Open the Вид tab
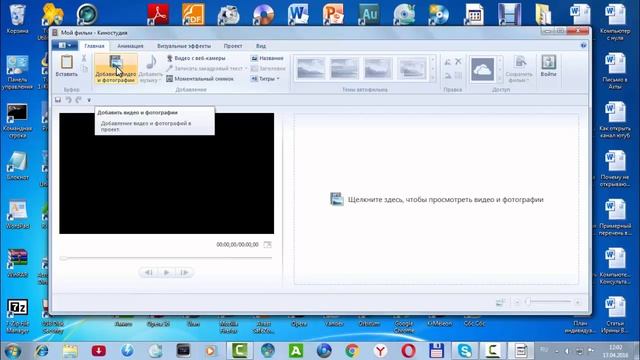This screenshot has width=640, height=360. (x=261, y=46)
